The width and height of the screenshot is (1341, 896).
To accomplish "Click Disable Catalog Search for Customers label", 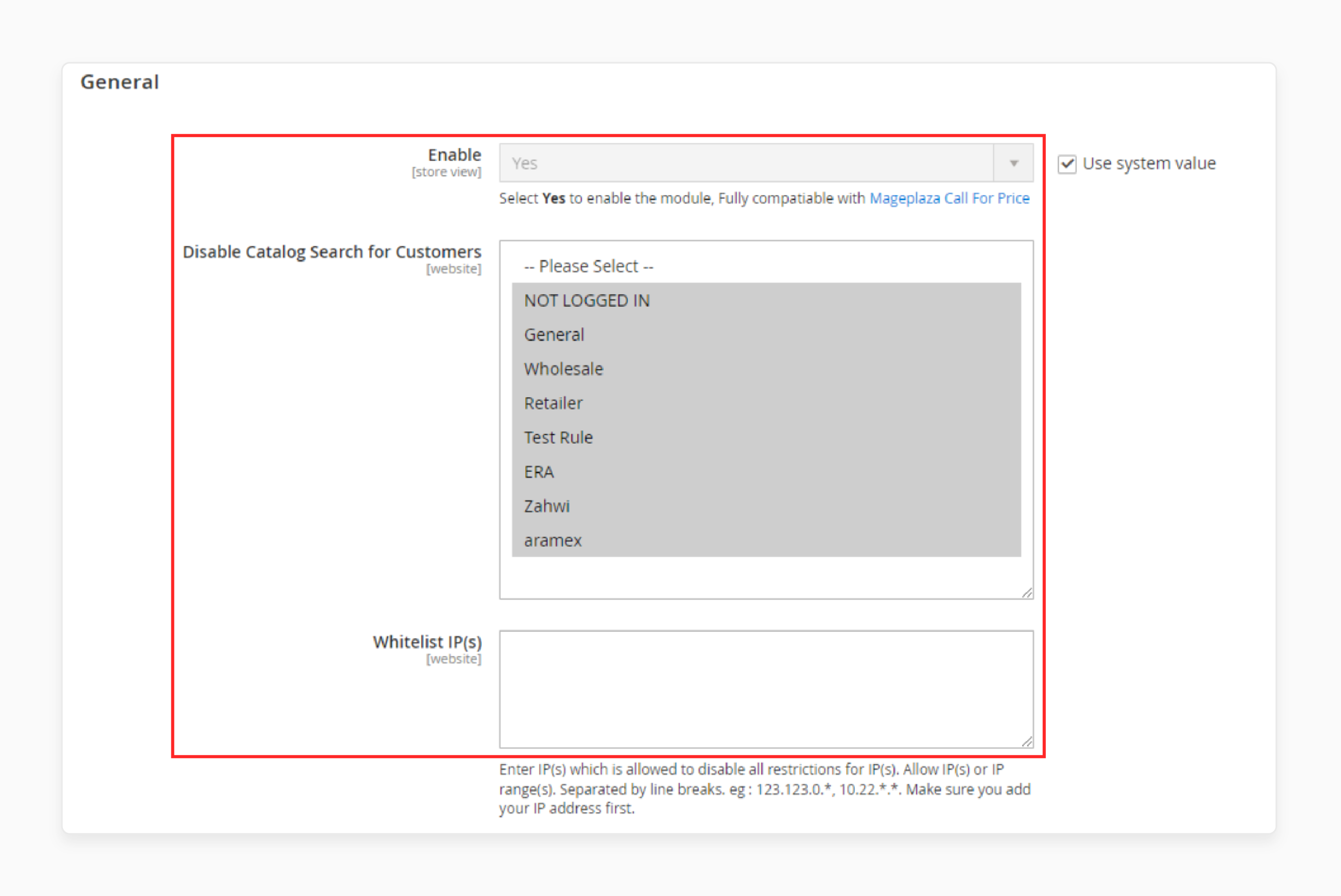I will (x=332, y=252).
